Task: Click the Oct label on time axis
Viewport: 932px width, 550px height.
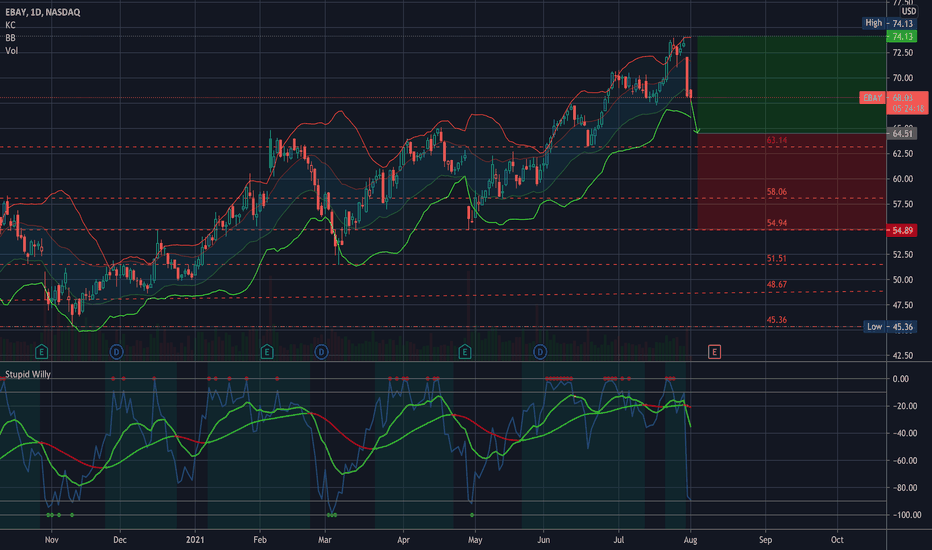Action: click(x=837, y=540)
